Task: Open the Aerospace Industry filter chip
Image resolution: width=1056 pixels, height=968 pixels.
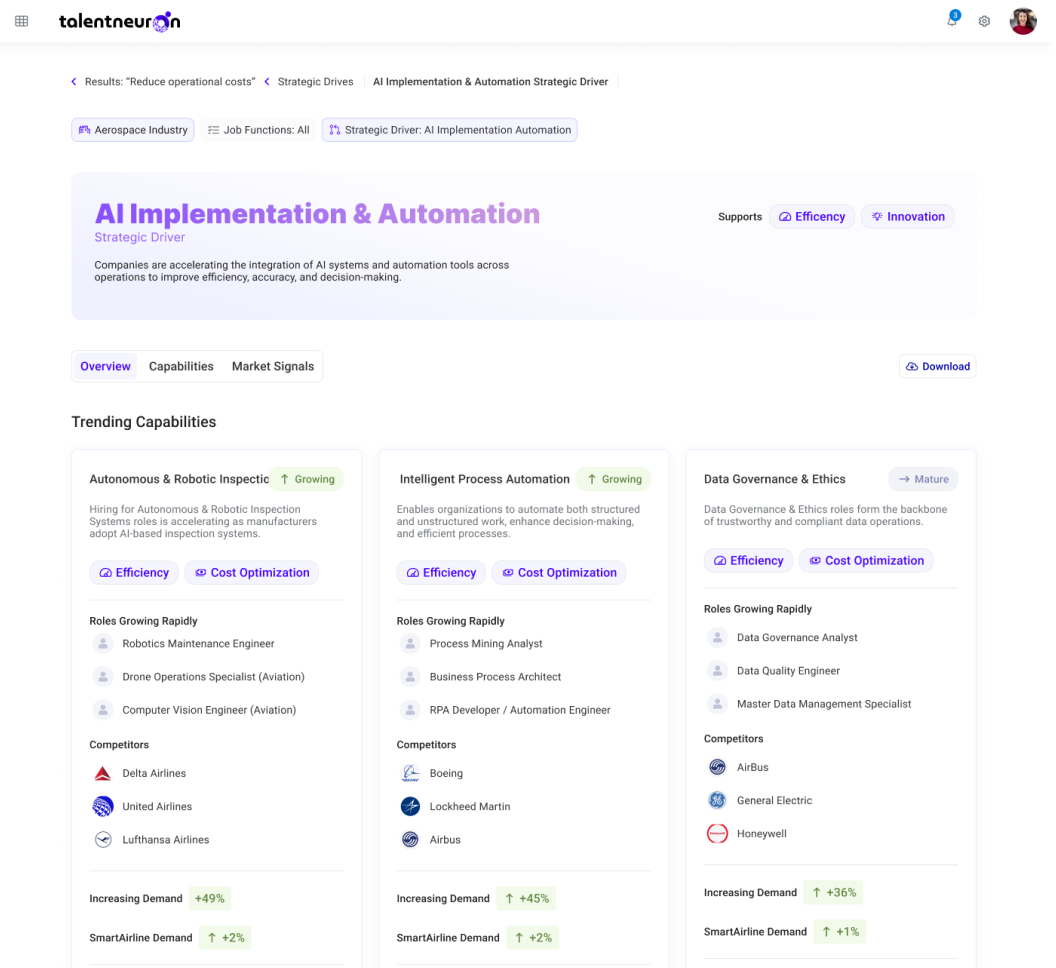Action: pyautogui.click(x=132, y=130)
